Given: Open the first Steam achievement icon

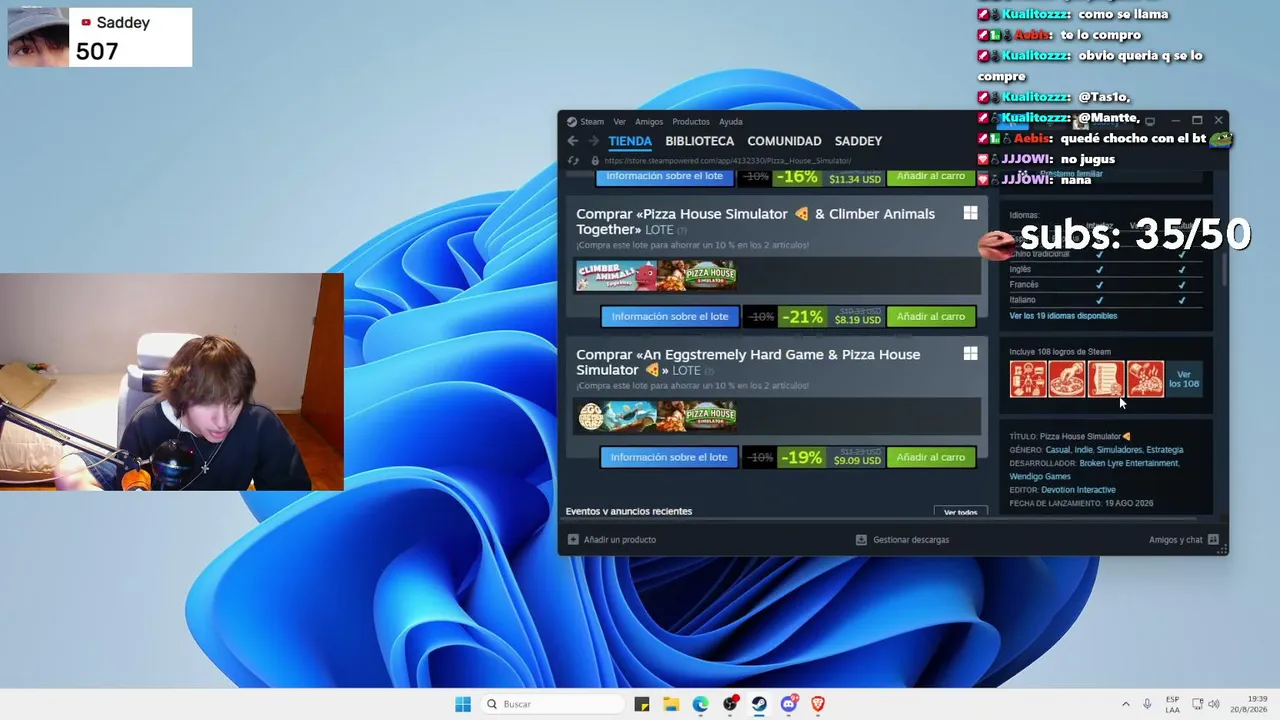Looking at the screenshot, I should [x=1028, y=379].
